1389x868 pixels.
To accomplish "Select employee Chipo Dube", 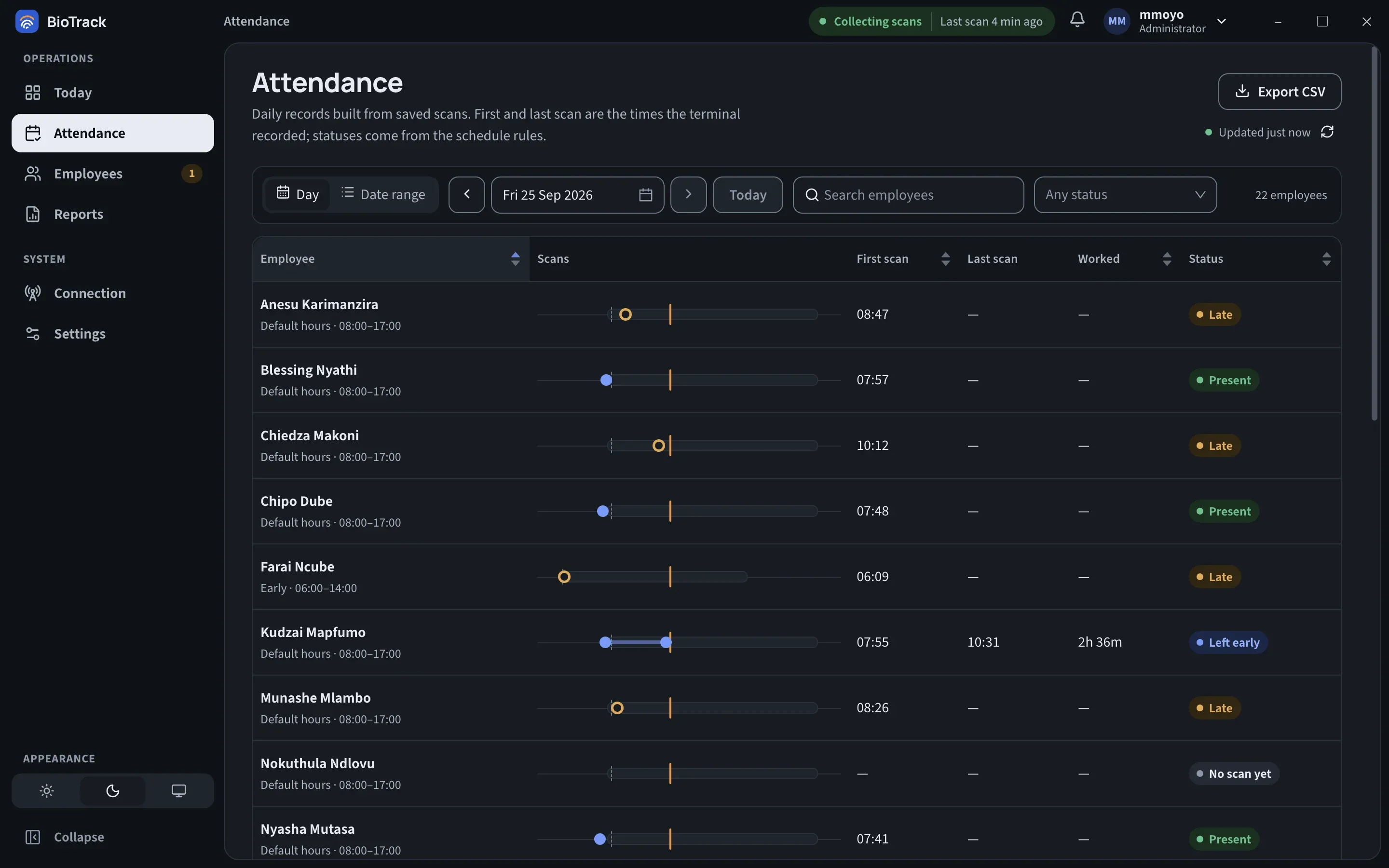I will (296, 501).
